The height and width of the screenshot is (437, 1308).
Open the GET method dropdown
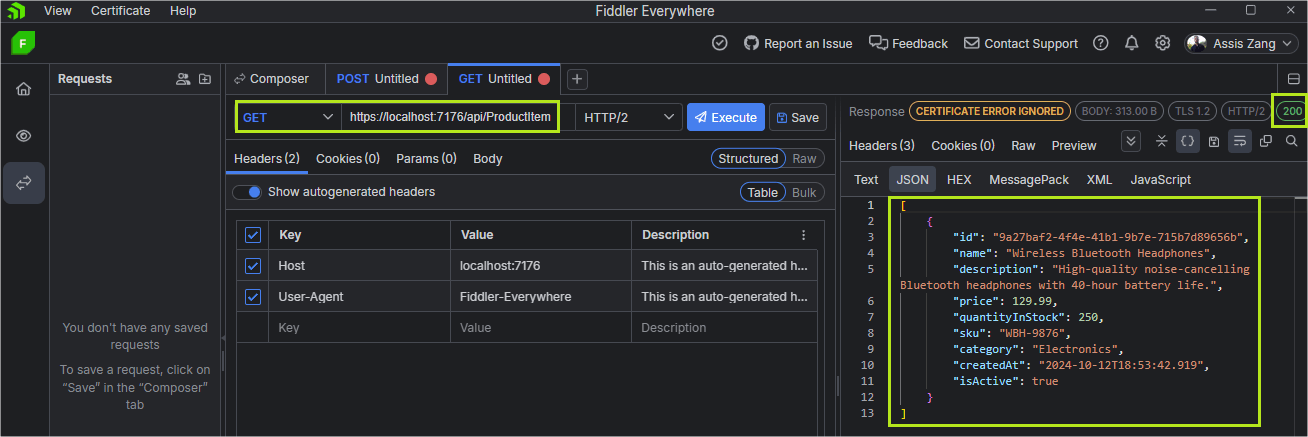(x=288, y=117)
